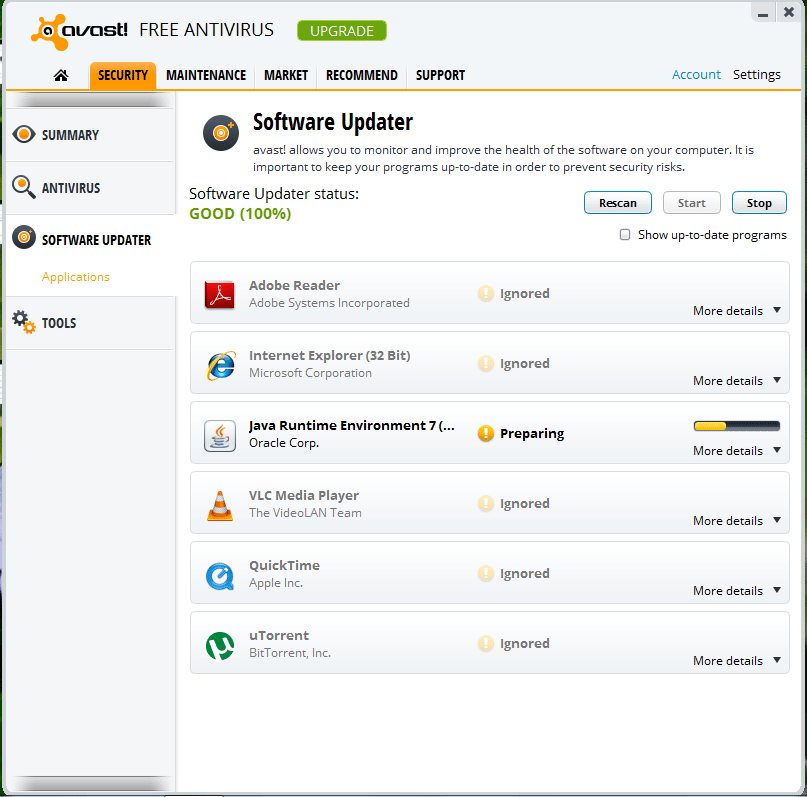Screen dimensions: 807x797
Task: Expand More details for uTorrent
Action: [737, 661]
